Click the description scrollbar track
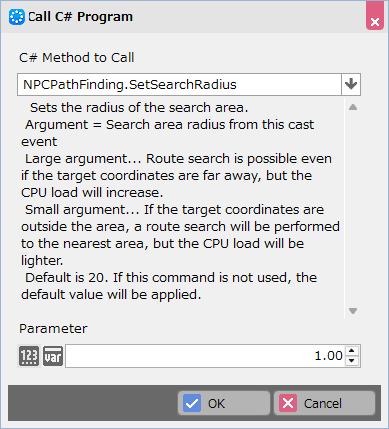This screenshot has height=429, width=389. click(353, 209)
